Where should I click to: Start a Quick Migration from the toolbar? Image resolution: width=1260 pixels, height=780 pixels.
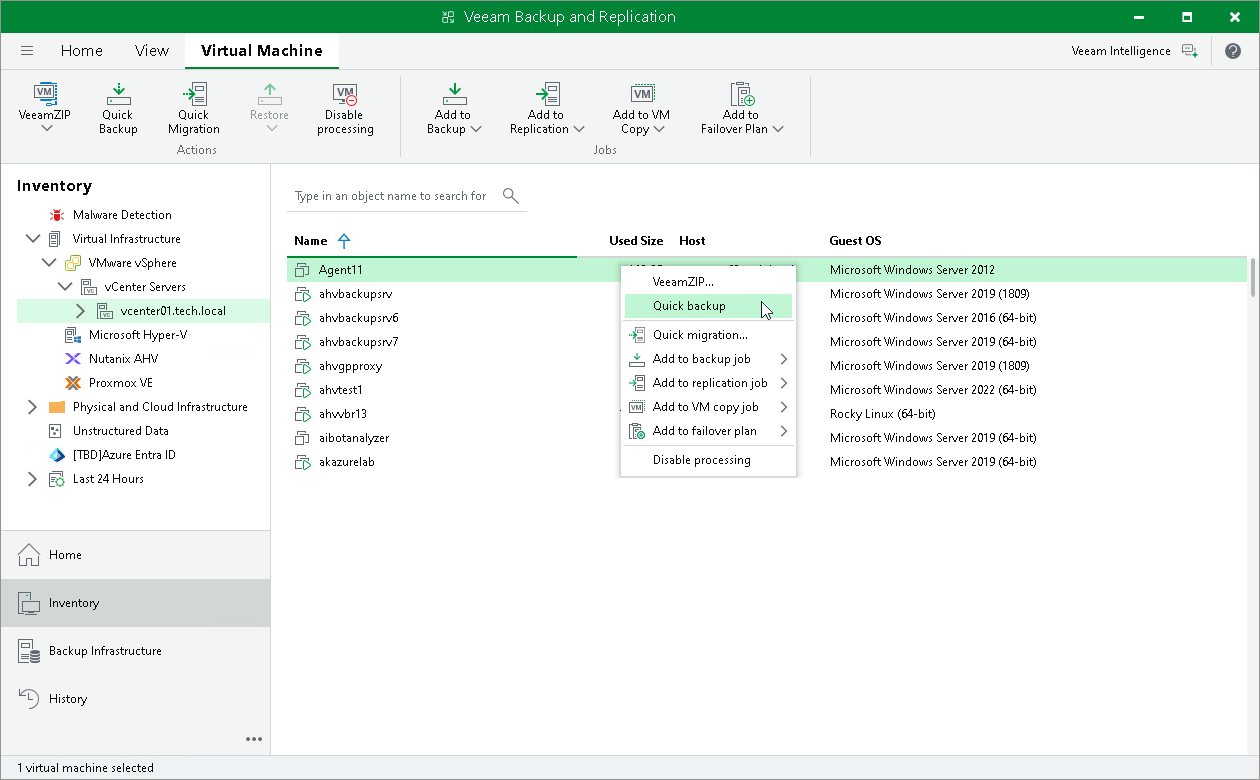pos(193,108)
